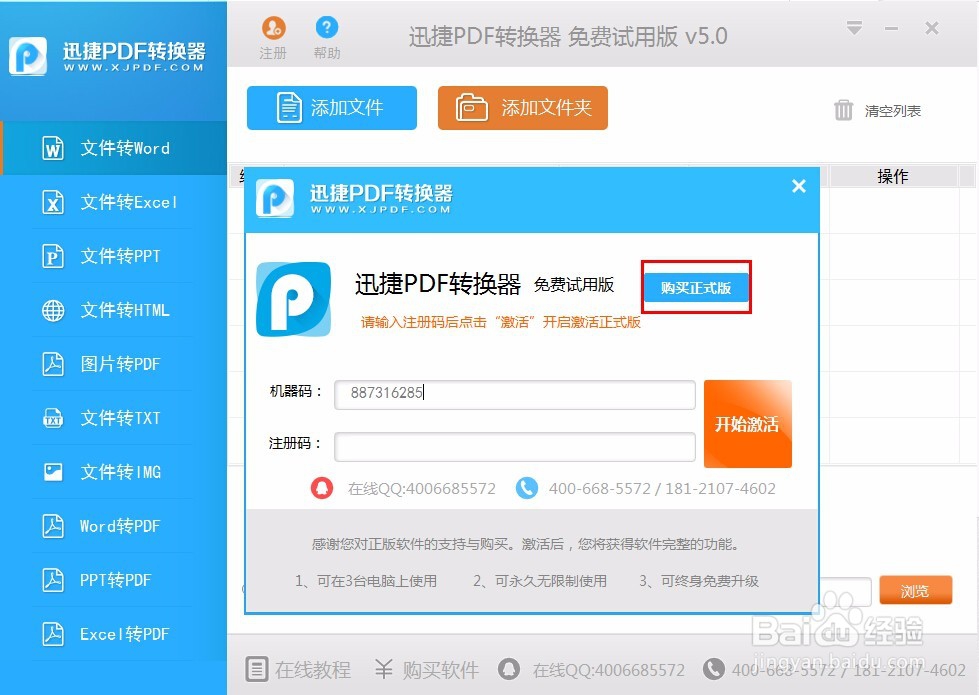This screenshot has width=979, height=695.
Task: Click the large P app icon in dialog
Action: pos(293,299)
